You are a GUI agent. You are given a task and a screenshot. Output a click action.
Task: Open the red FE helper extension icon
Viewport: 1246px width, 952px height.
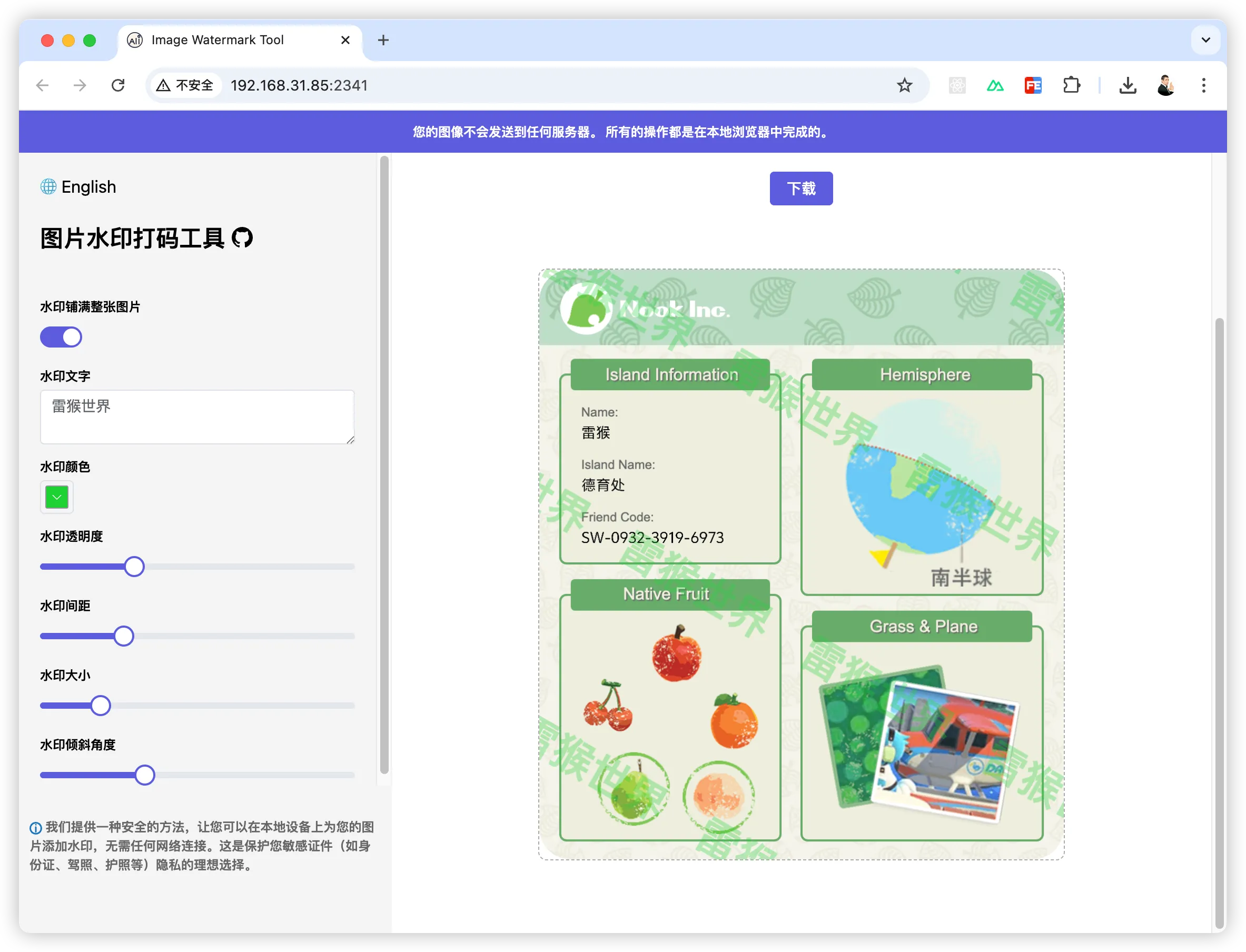[x=1033, y=86]
